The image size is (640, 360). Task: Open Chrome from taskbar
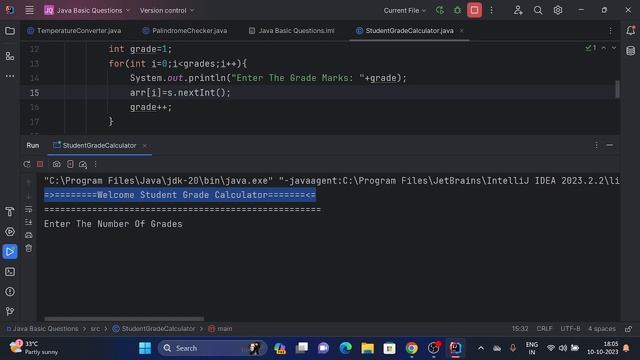411,348
